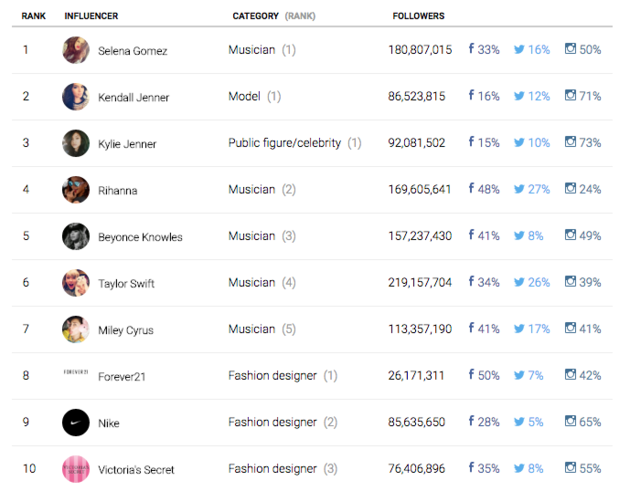
Task: Open the Kendall Jenner name link
Action: coord(133,98)
